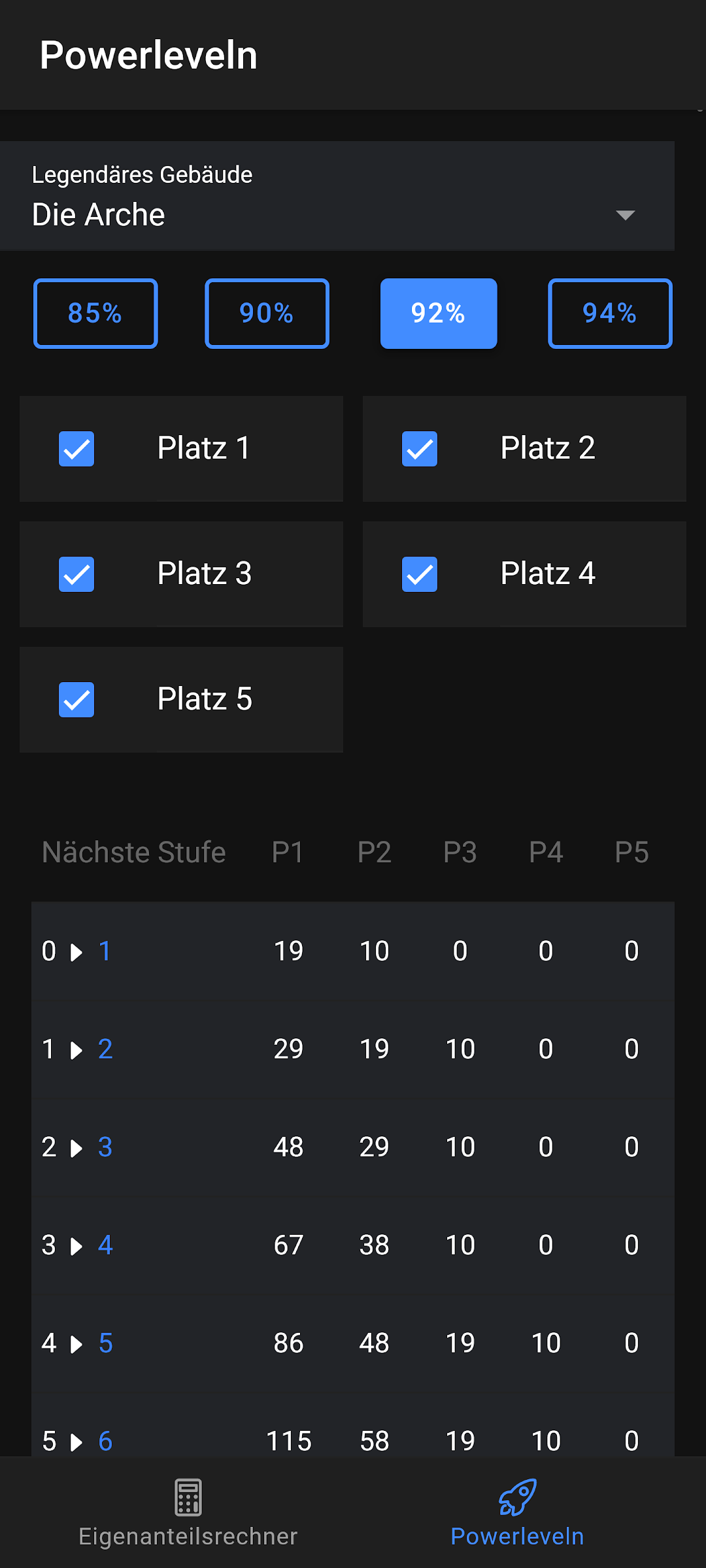Screen dimensions: 706x1568
Task: Click the Die Arche building selection
Action: (x=98, y=215)
